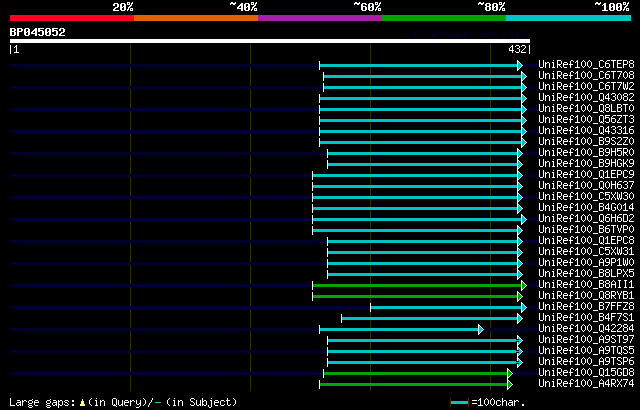Open the UniRef100_Q43082 hit label
Viewport: 640px width, 410px height.
point(586,97)
